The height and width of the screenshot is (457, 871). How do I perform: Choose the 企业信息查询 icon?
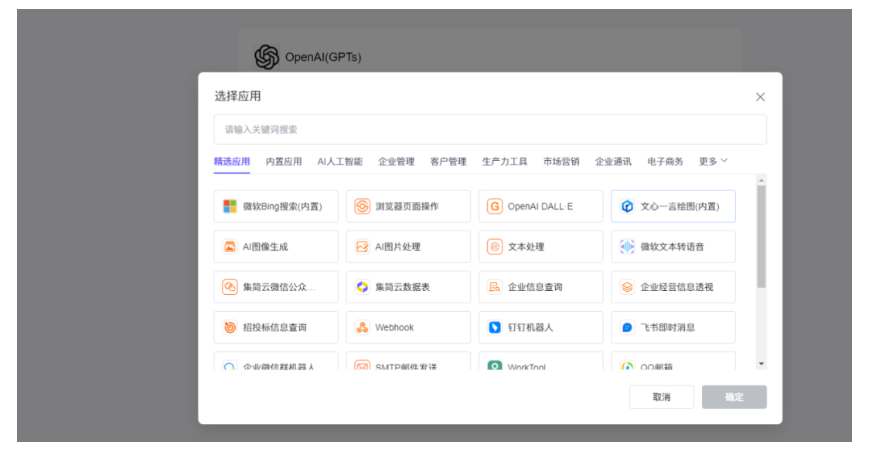click(x=494, y=287)
